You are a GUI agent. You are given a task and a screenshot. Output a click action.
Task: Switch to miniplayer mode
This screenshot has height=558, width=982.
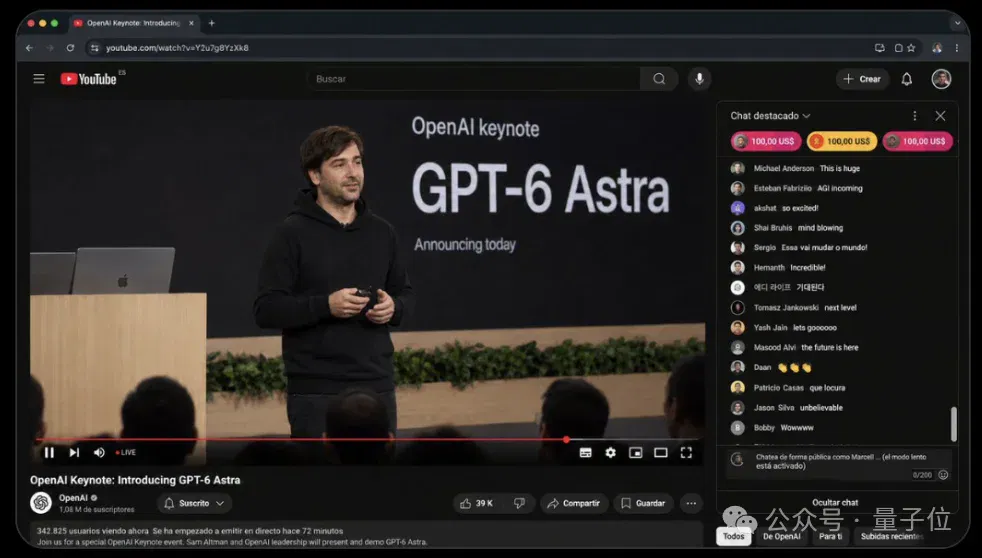[636, 453]
